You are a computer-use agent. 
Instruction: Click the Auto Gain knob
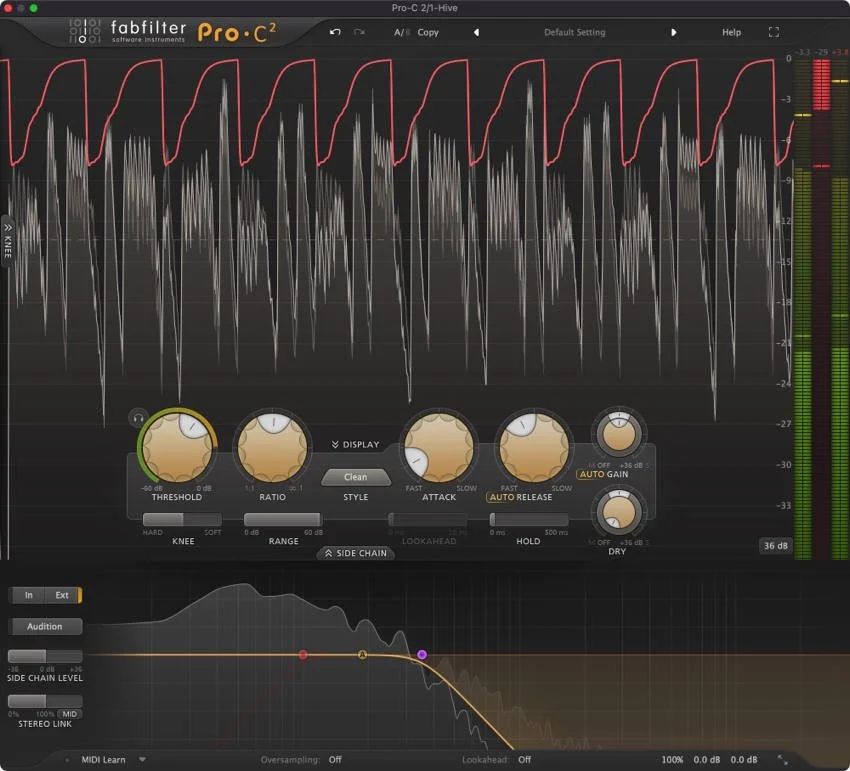click(x=619, y=434)
